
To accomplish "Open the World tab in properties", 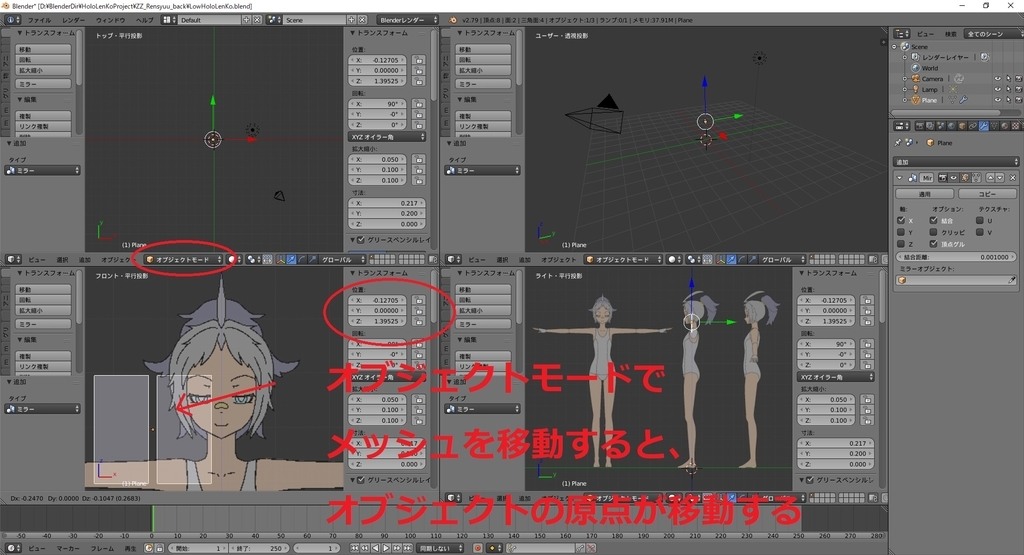I will click(x=951, y=125).
